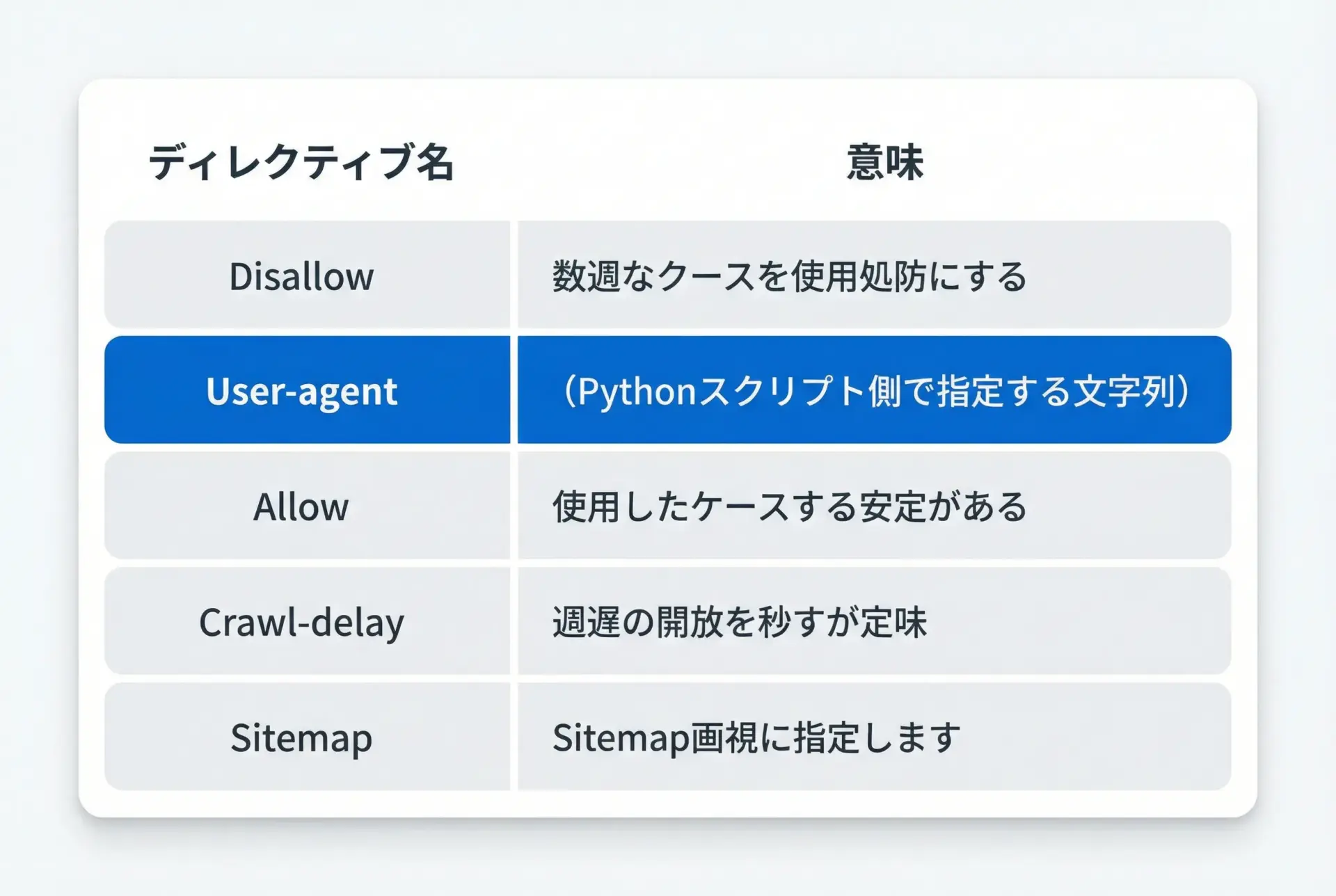Click the 意味 column header
The width and height of the screenshot is (1336, 896).
pyautogui.click(x=884, y=163)
